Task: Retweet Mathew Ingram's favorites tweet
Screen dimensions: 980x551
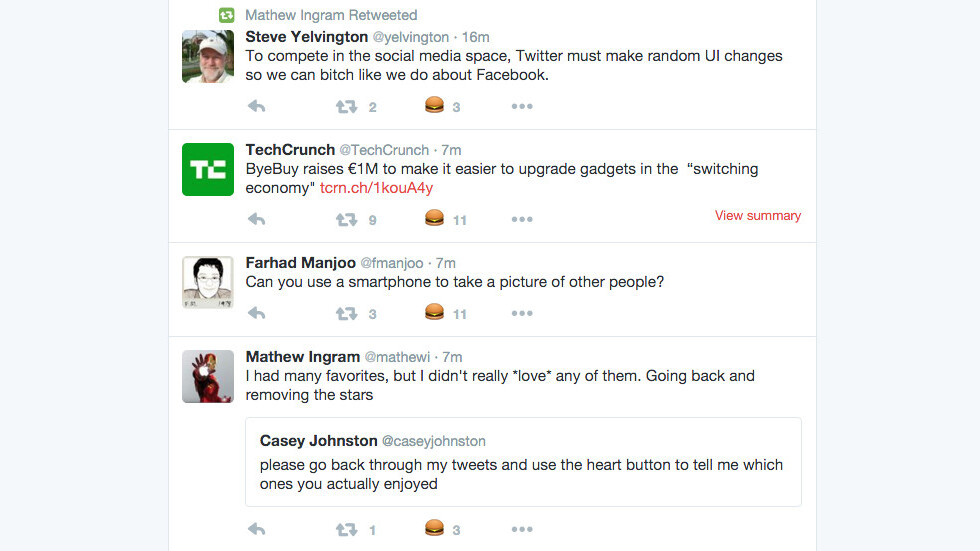Action: click(346, 529)
